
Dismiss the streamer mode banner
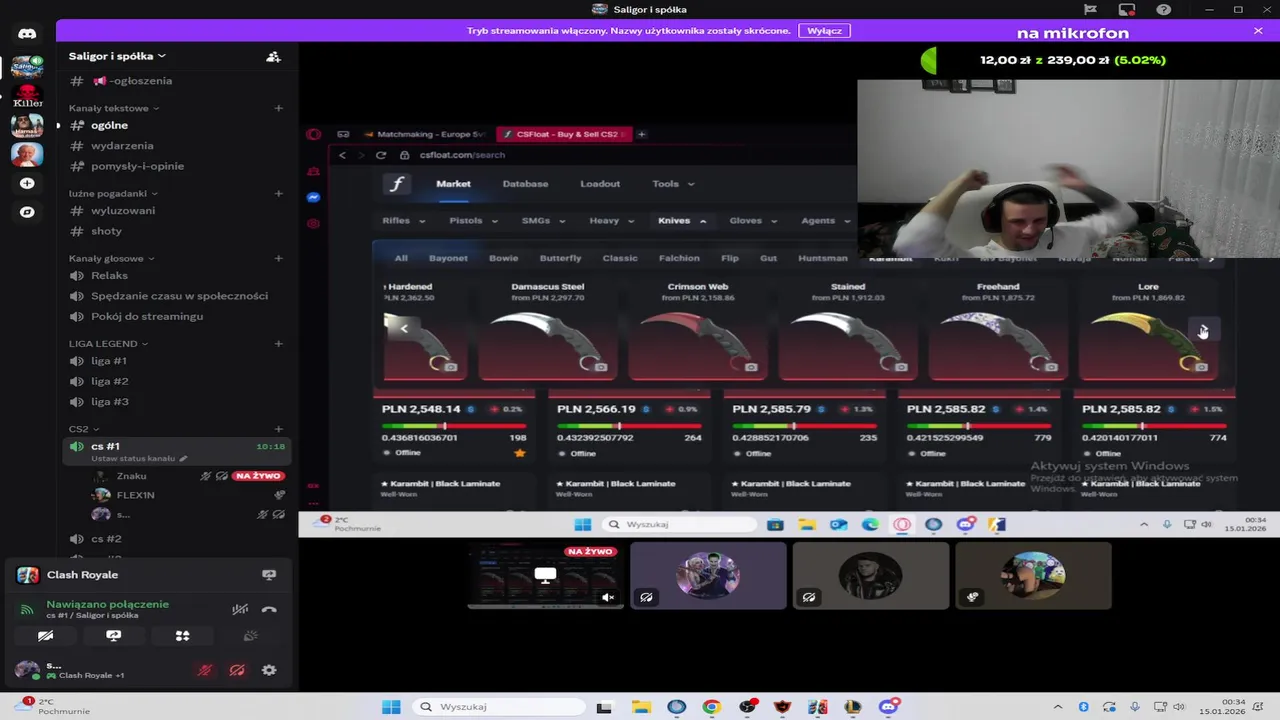coord(1258,31)
